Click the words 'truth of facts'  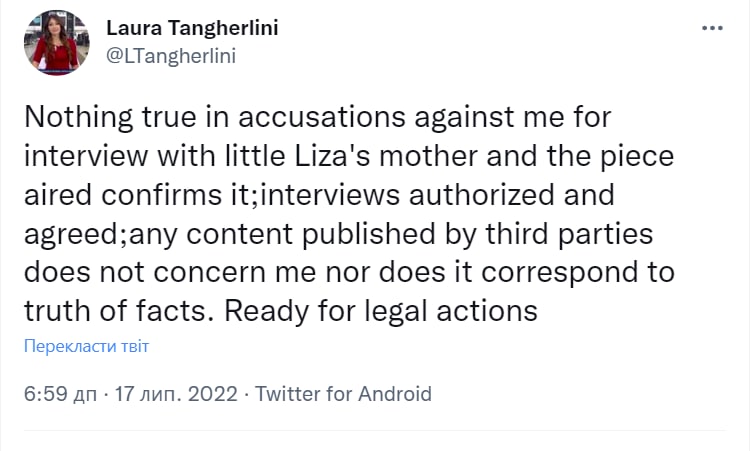pos(118,311)
